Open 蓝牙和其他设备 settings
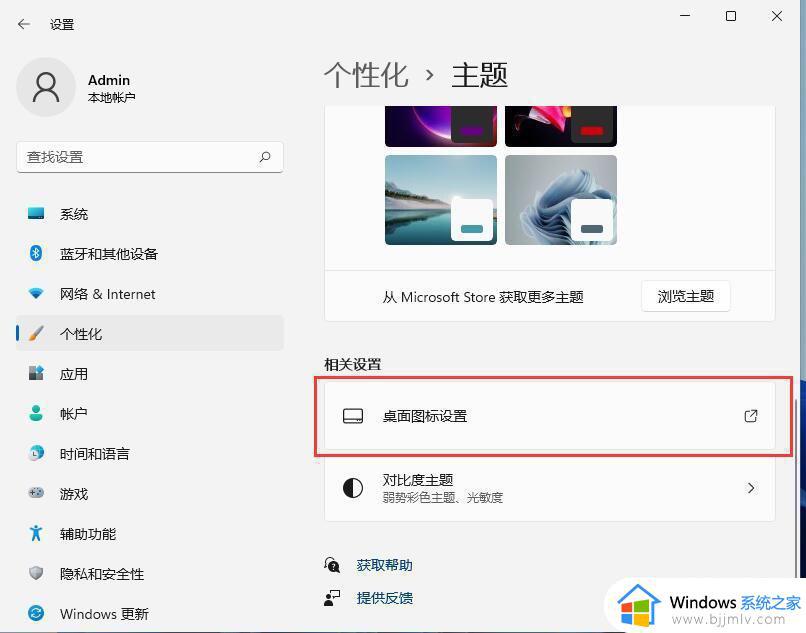Viewport: 806px width, 633px height. point(150,254)
